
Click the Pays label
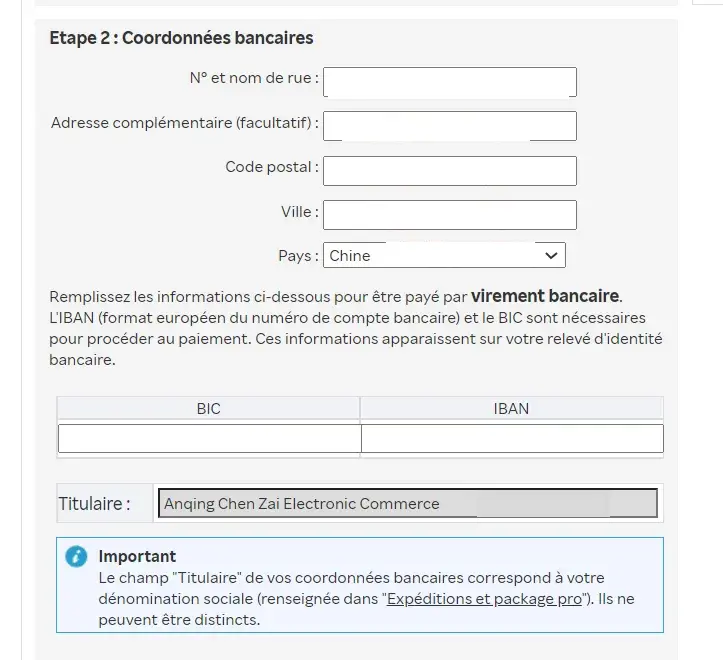(298, 256)
